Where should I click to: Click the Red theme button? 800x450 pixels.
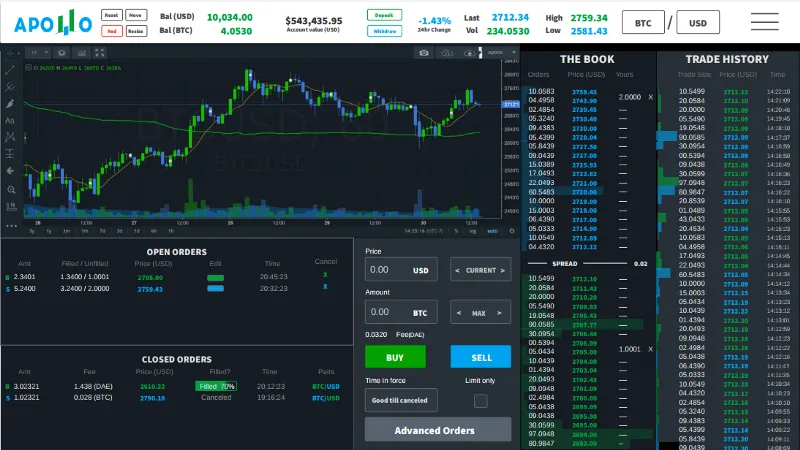pyautogui.click(x=112, y=31)
